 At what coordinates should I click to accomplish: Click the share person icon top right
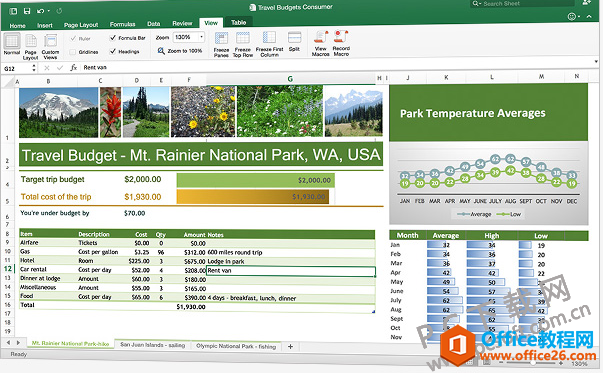pos(586,3)
